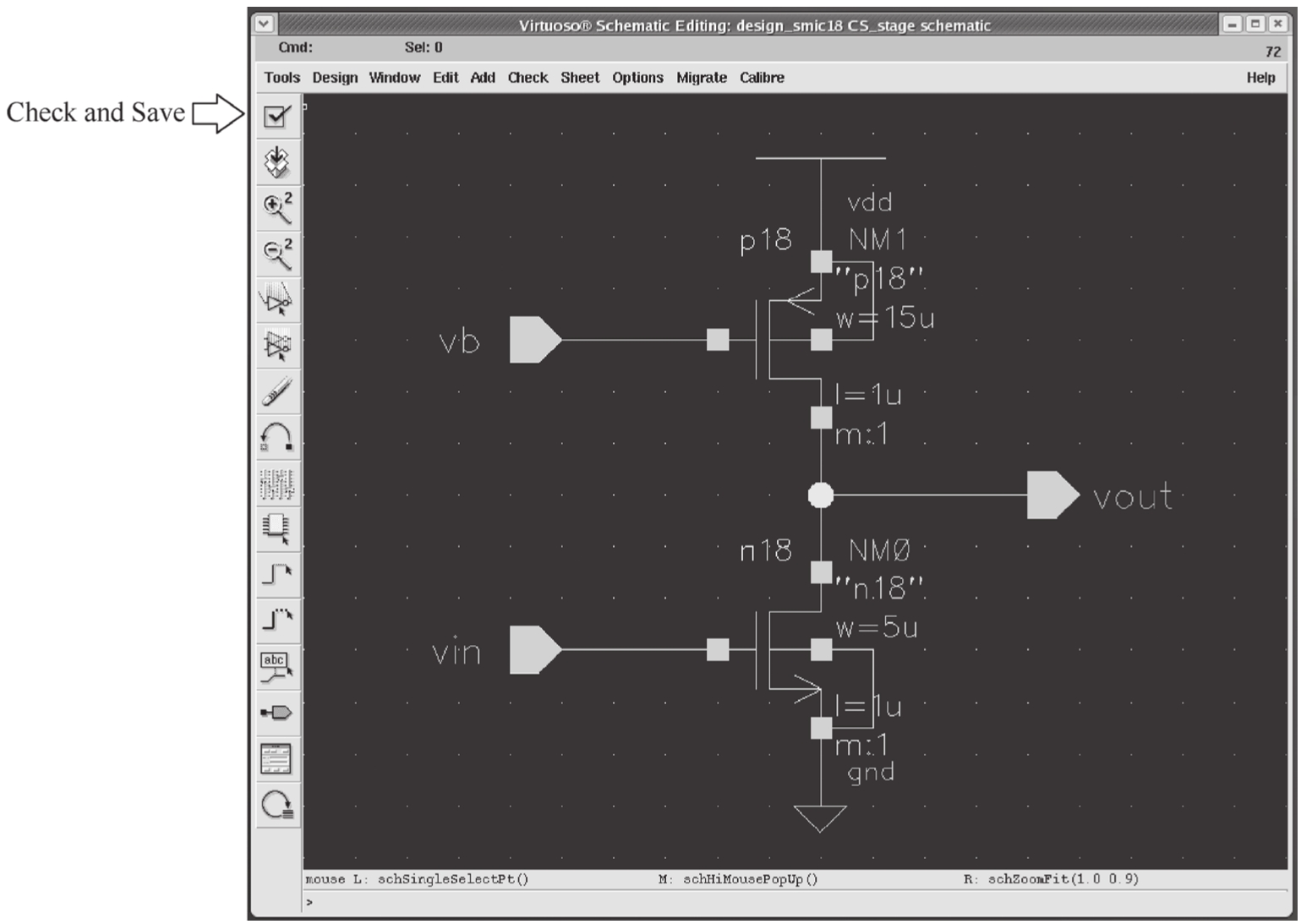Select the narrow Wire tool
1301x924 pixels.
[x=277, y=574]
